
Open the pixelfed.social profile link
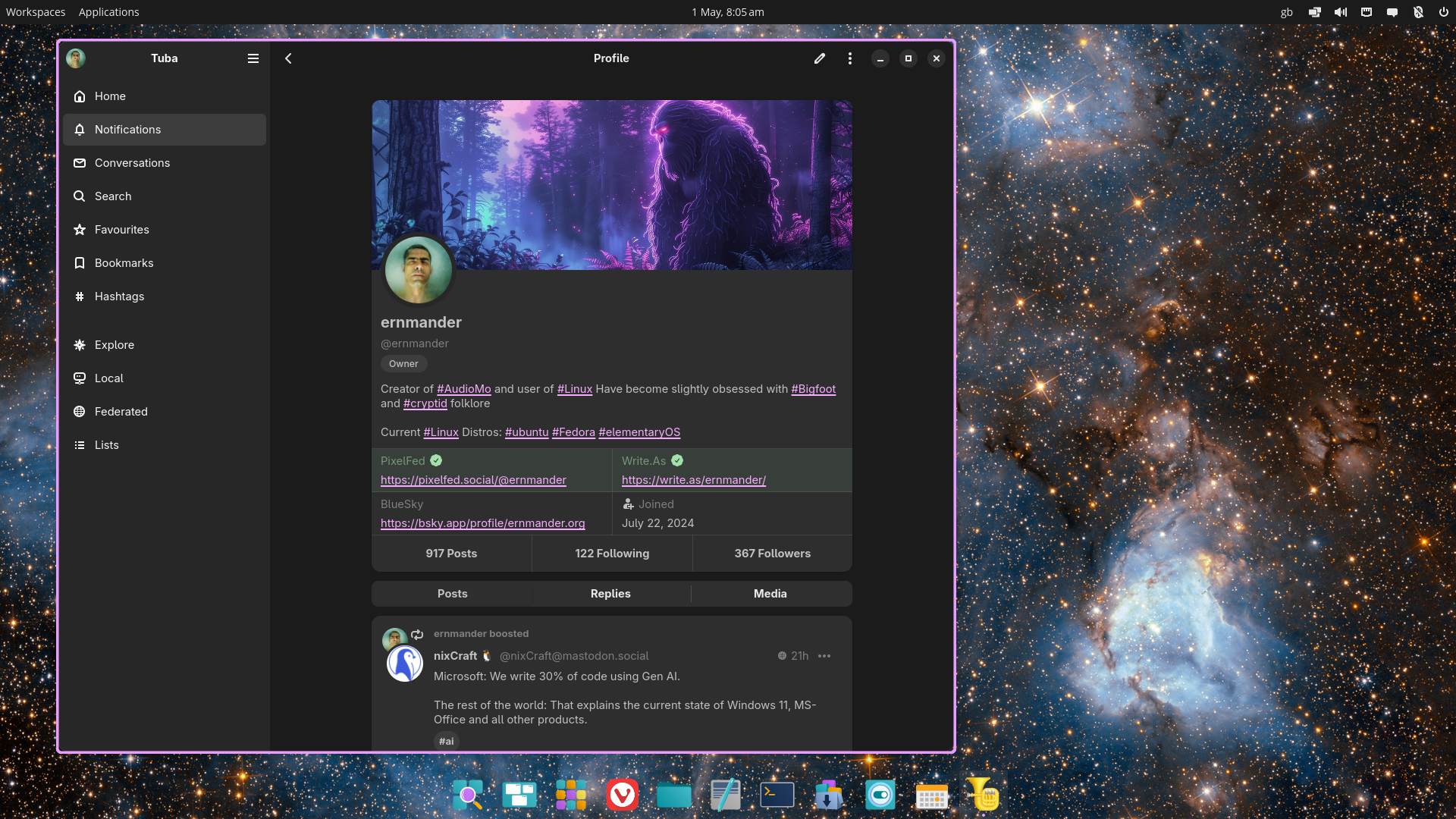click(x=473, y=480)
